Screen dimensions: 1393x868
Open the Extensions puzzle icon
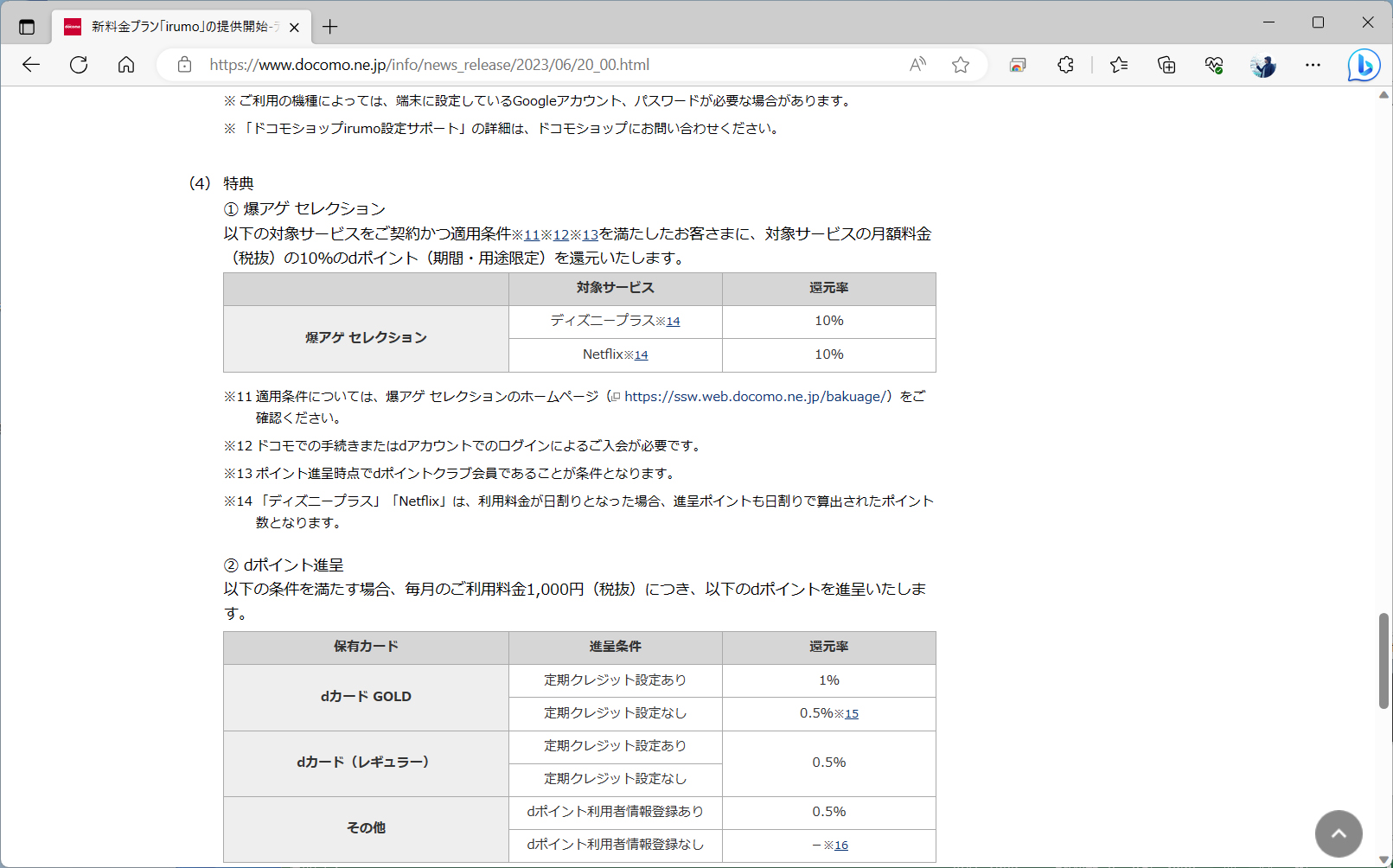click(1064, 64)
